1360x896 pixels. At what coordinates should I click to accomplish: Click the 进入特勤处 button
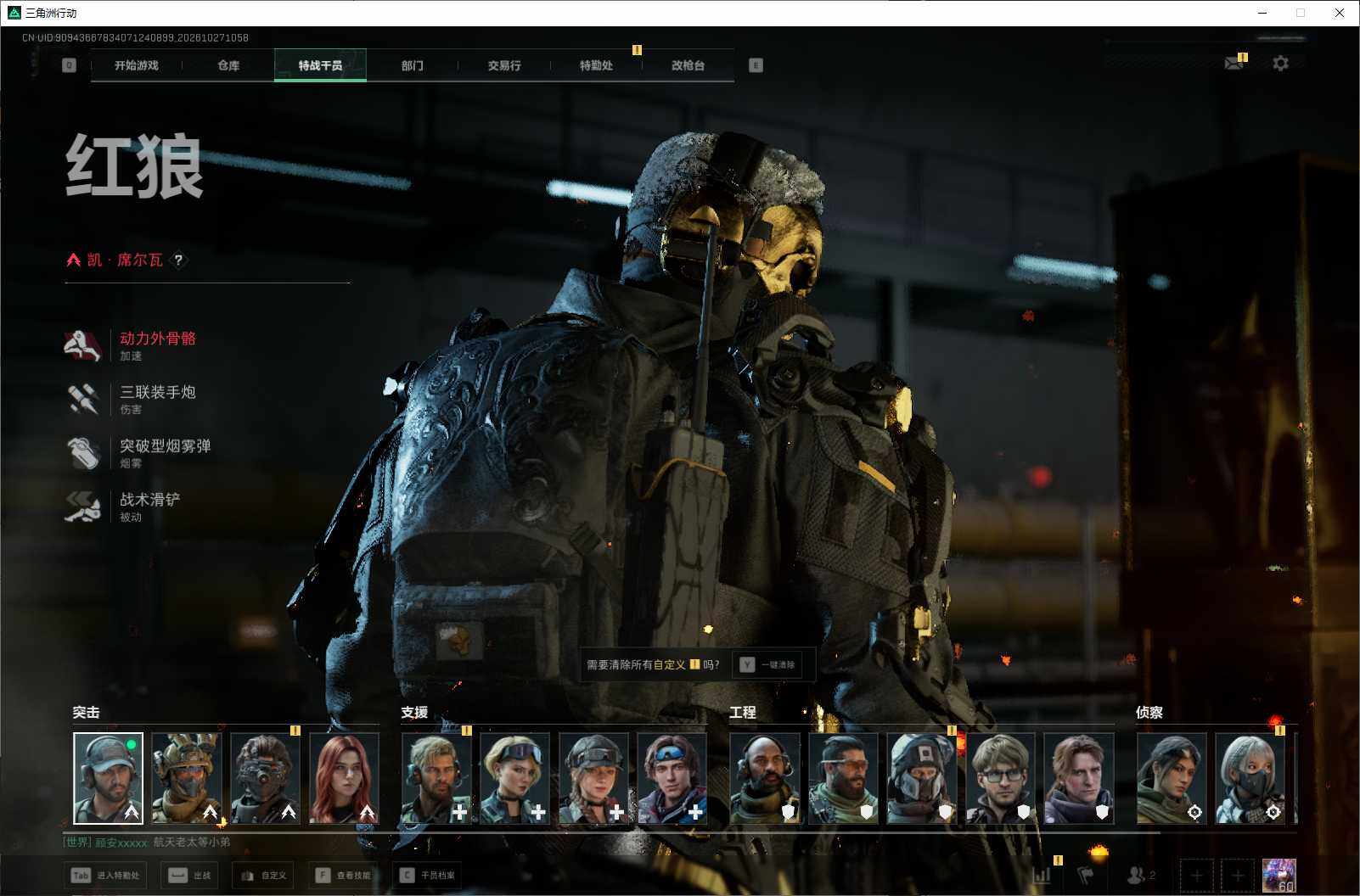105,875
